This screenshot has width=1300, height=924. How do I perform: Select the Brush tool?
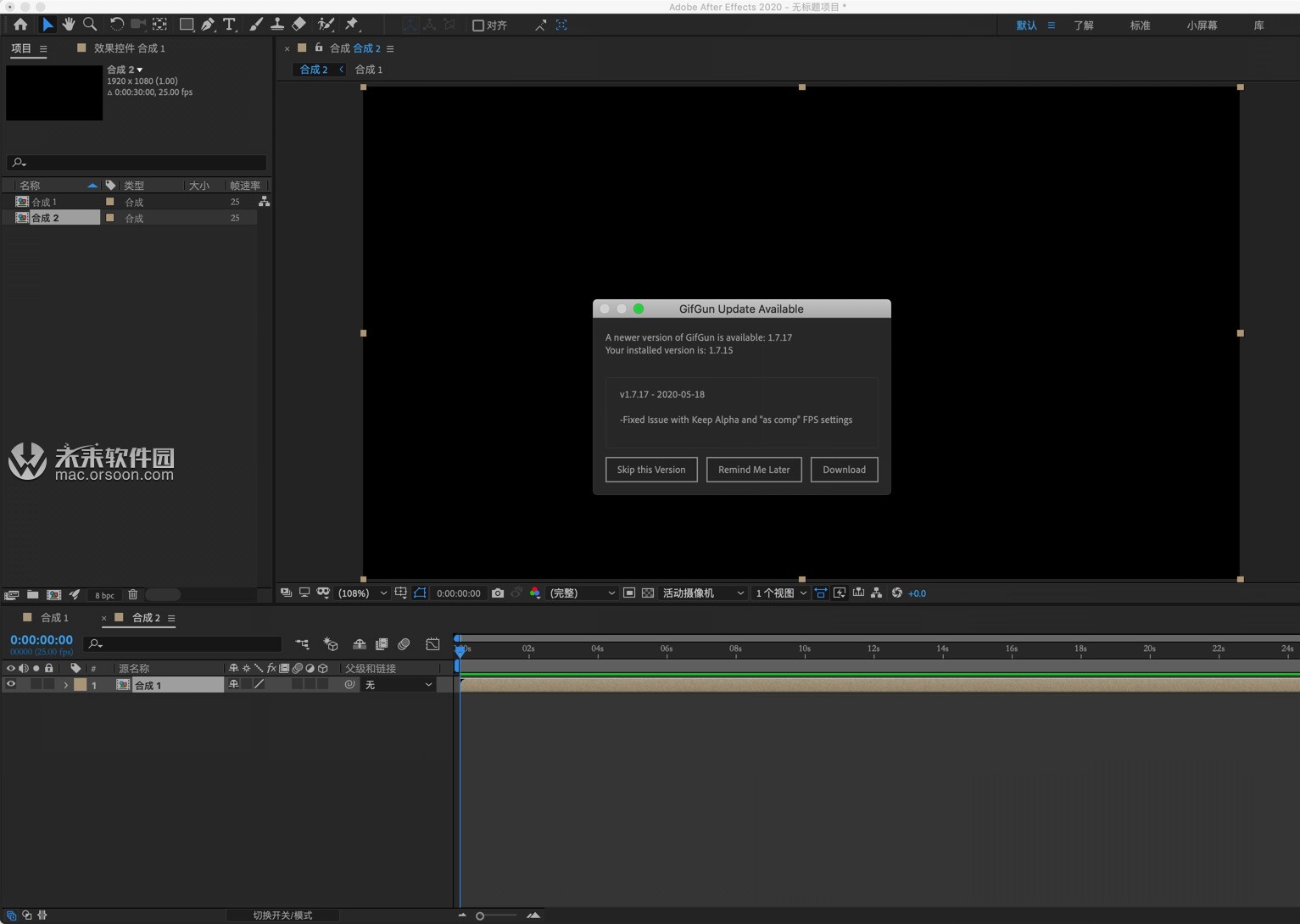click(255, 25)
